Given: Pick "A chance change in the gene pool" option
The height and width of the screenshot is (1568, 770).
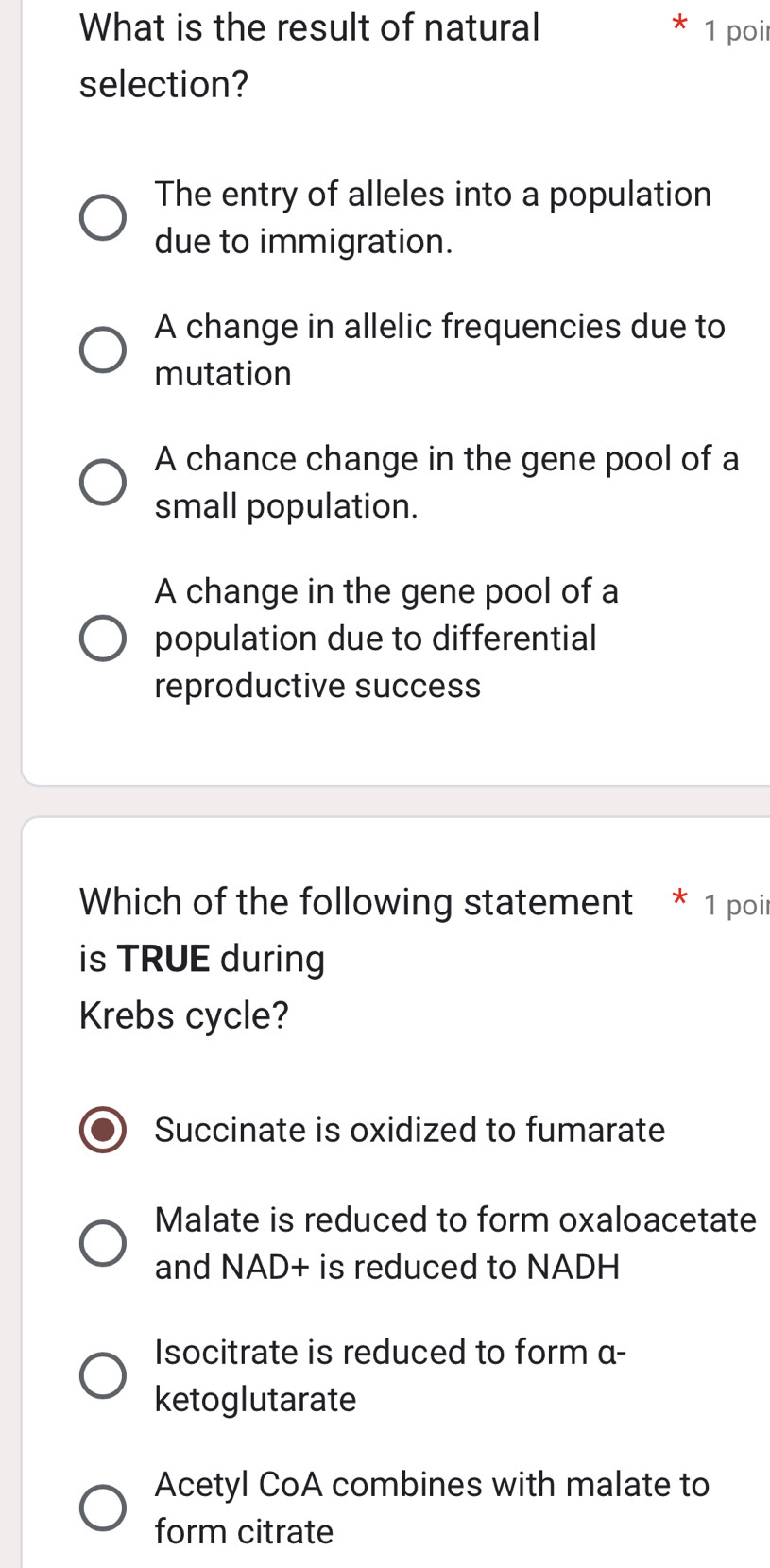Looking at the screenshot, I should click(102, 482).
